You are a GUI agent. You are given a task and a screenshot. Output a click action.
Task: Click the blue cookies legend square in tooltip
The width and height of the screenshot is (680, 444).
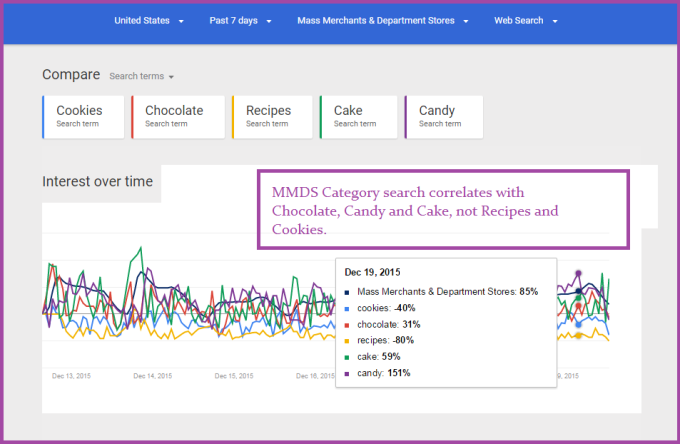[348, 308]
